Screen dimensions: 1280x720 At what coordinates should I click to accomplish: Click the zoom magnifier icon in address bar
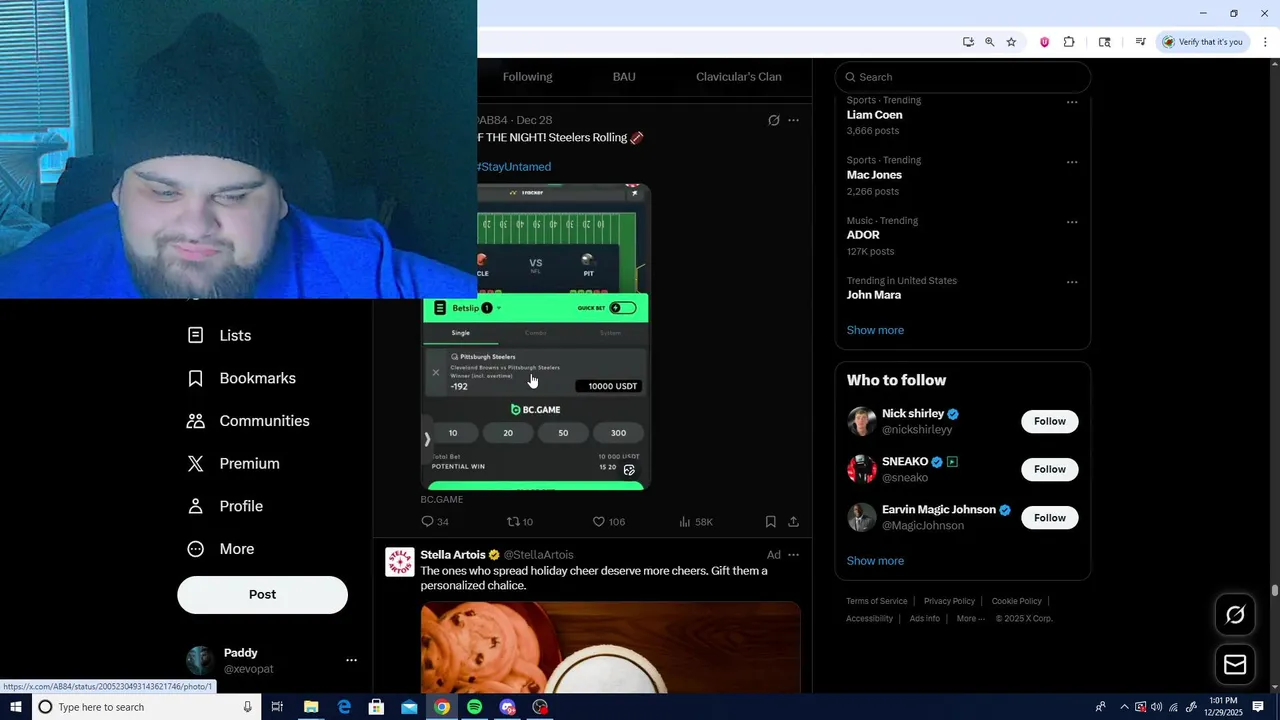(989, 42)
